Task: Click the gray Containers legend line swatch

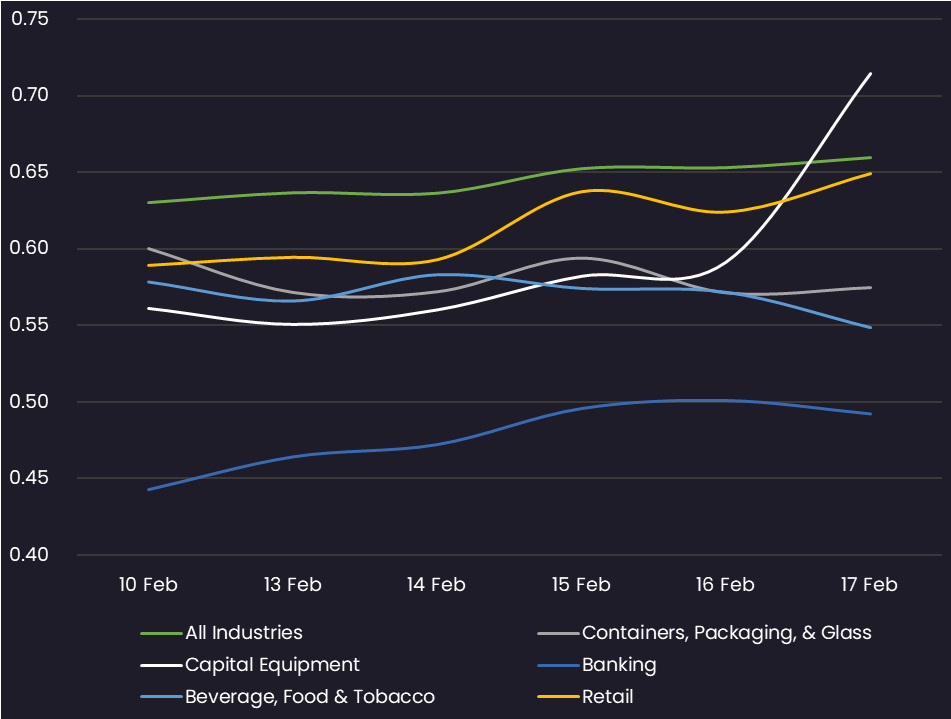Action: [x=558, y=633]
